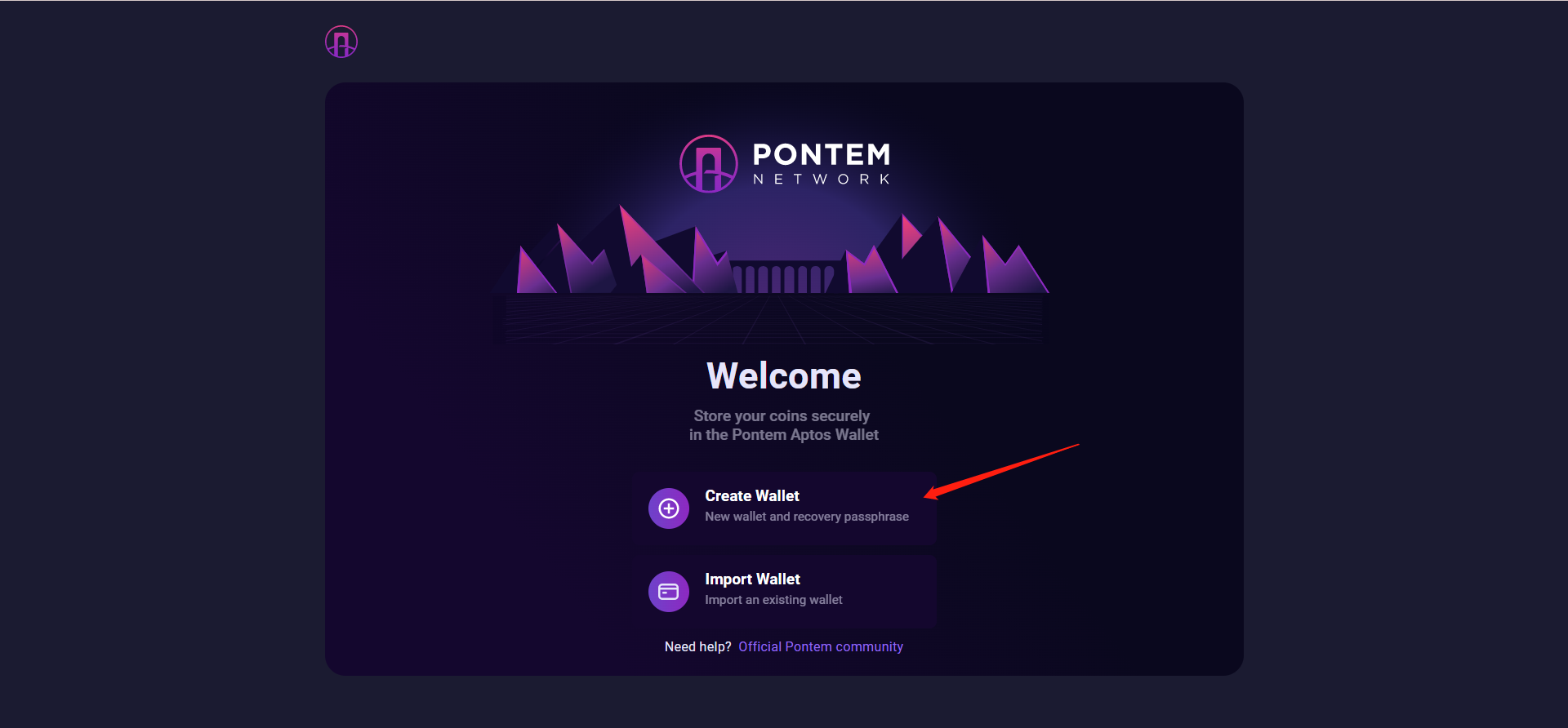
Task: Click the circular Pontem emblem above Welcome
Action: [708, 164]
